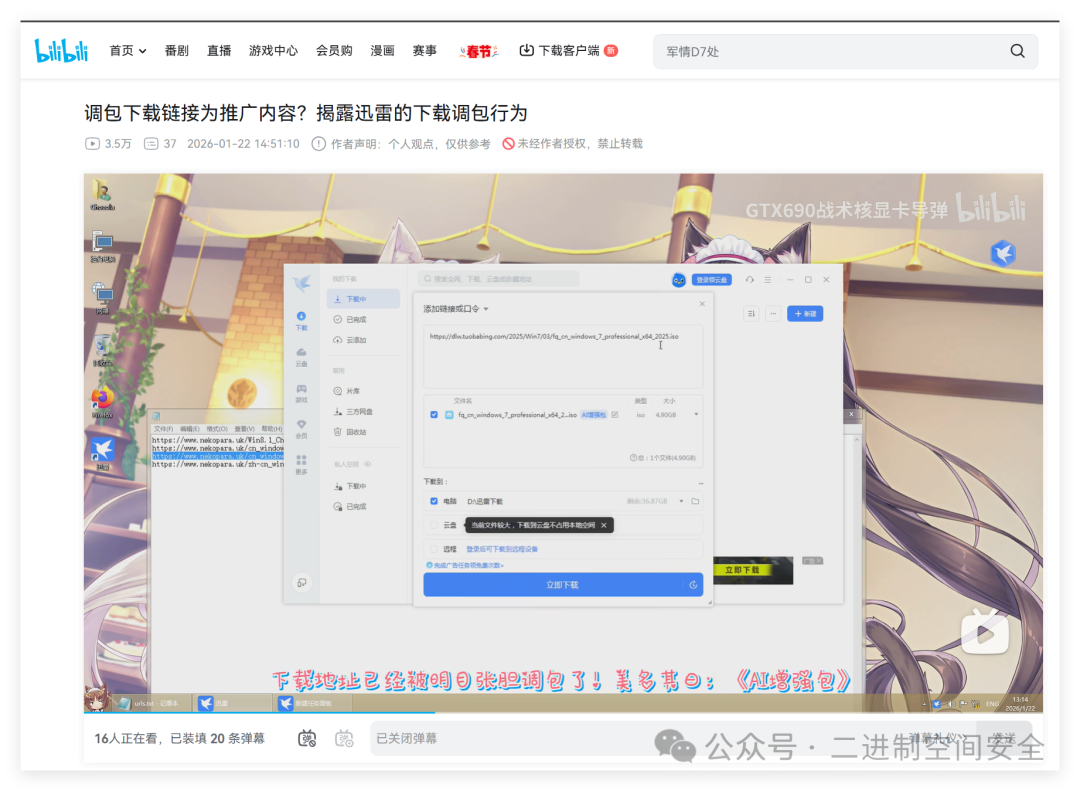Expand the 添加链接或口令 dropdown
The image size is (1080, 791).
point(487,308)
